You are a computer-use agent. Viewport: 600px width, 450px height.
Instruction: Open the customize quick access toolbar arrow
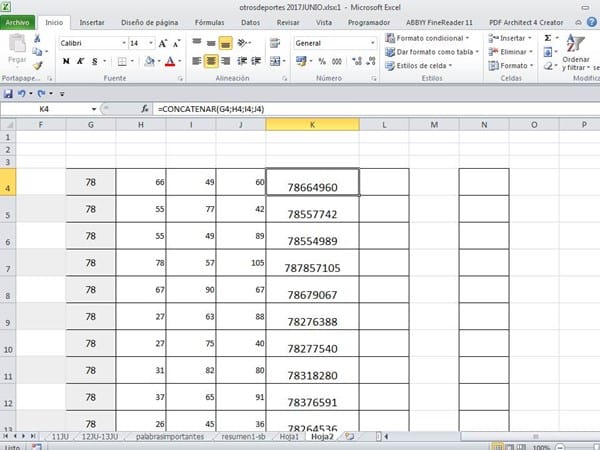coord(62,94)
